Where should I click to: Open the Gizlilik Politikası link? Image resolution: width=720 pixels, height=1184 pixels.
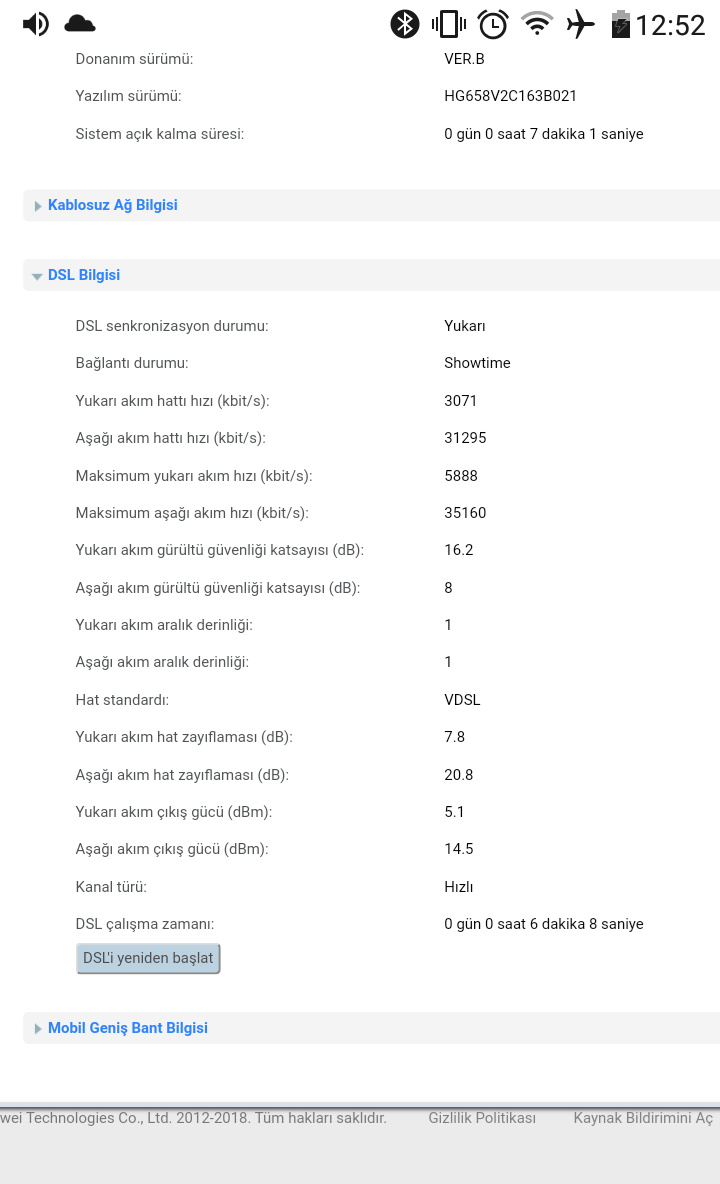[x=482, y=1118]
